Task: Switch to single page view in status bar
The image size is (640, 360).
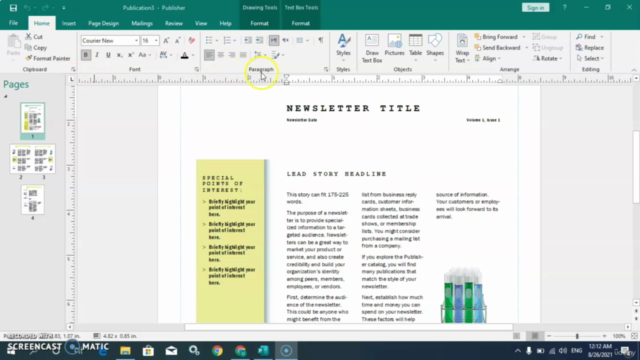Action: [x=517, y=336]
